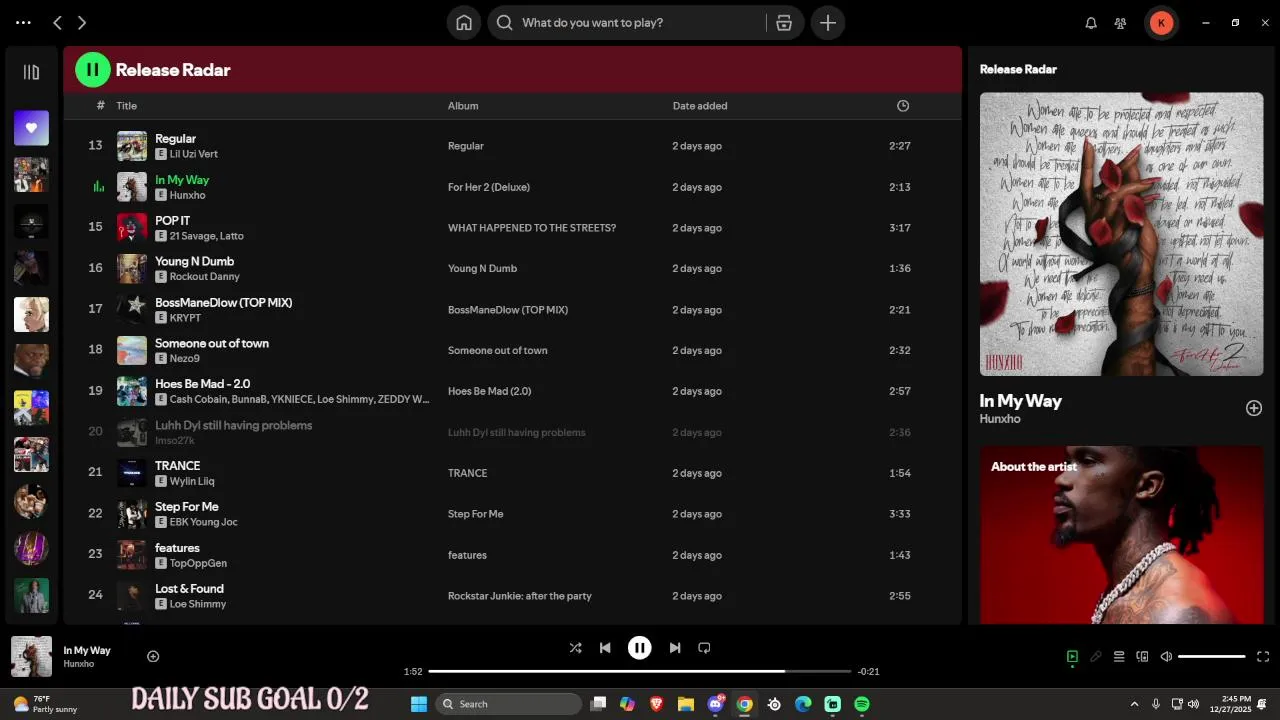This screenshot has width=1280, height=720.
Task: Click the Create plus button in top bar
Action: tap(828, 23)
